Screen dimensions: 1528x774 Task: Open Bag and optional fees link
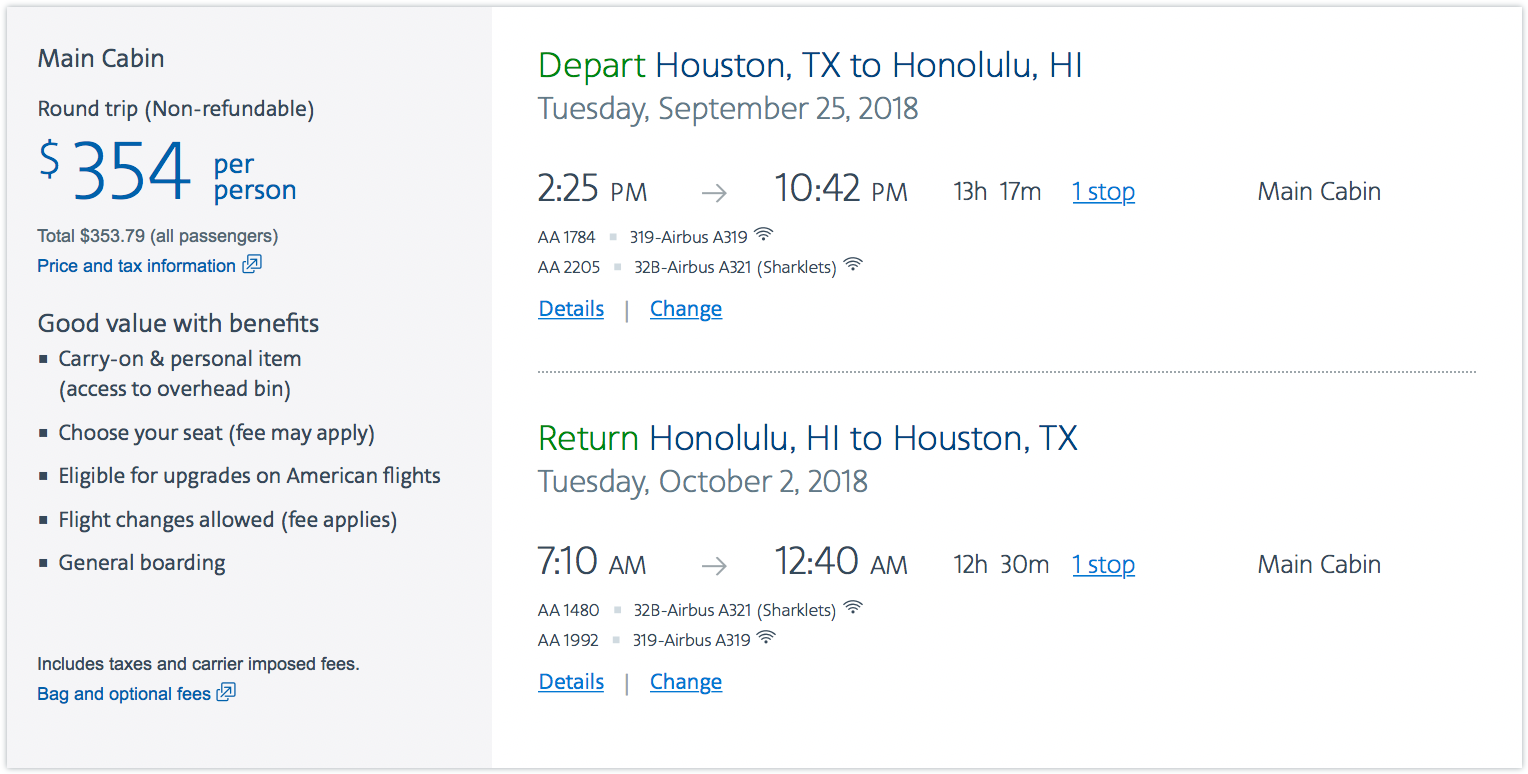tap(124, 693)
